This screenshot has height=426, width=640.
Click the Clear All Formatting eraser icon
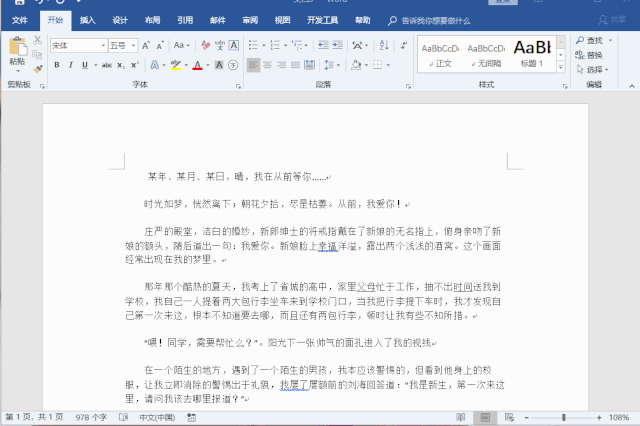[x=206, y=45]
